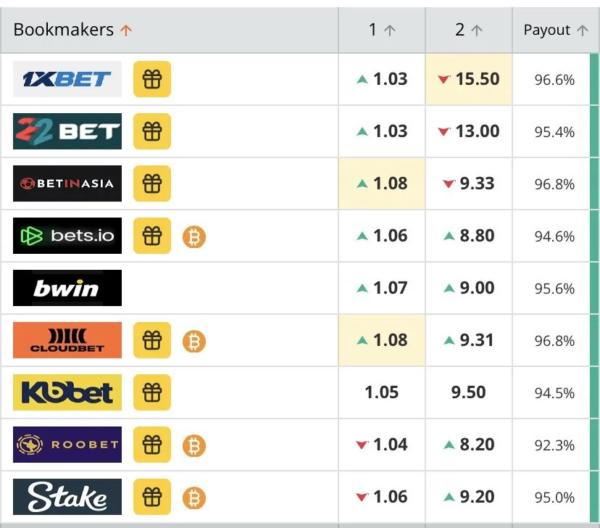
Task: Click the bets.io Bitcoin icon
Action: click(194, 236)
